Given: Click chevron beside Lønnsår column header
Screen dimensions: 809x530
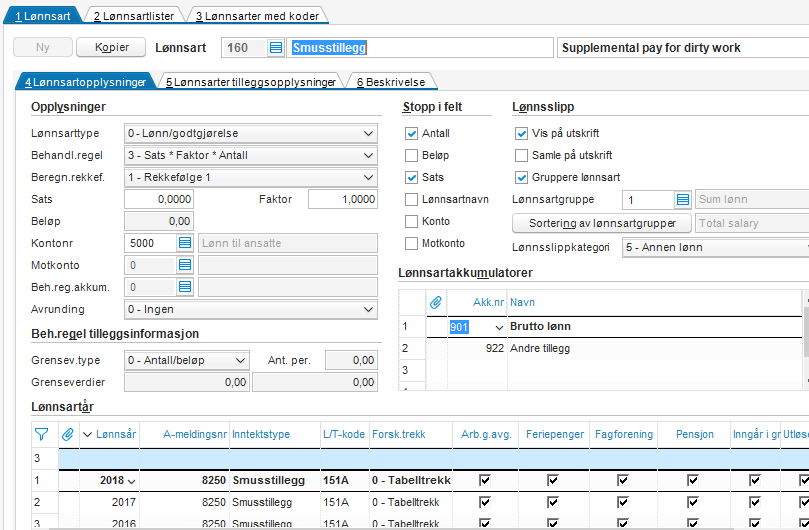Looking at the screenshot, I should (88, 435).
